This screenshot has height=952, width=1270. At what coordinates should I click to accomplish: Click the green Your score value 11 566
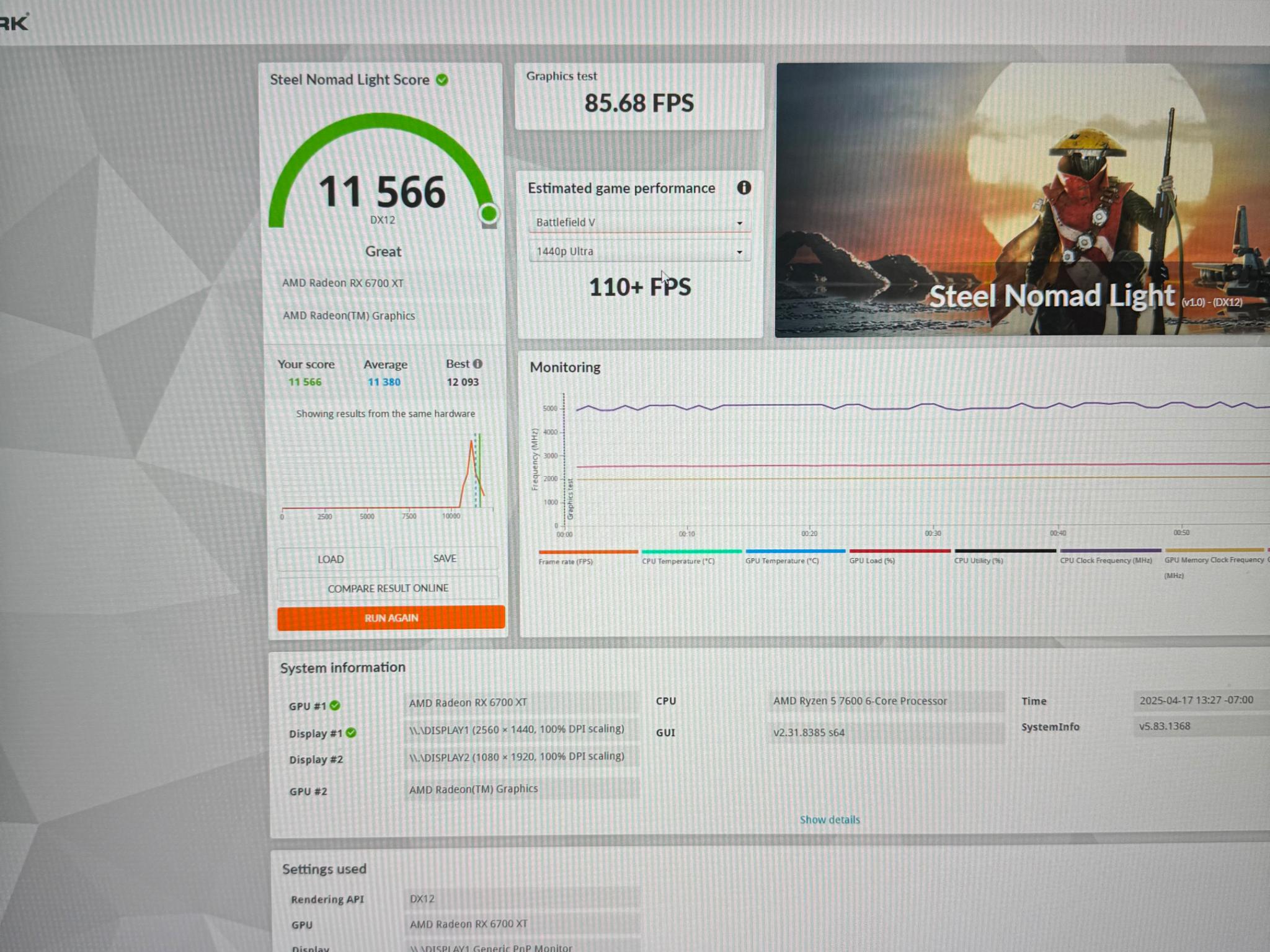tap(304, 382)
